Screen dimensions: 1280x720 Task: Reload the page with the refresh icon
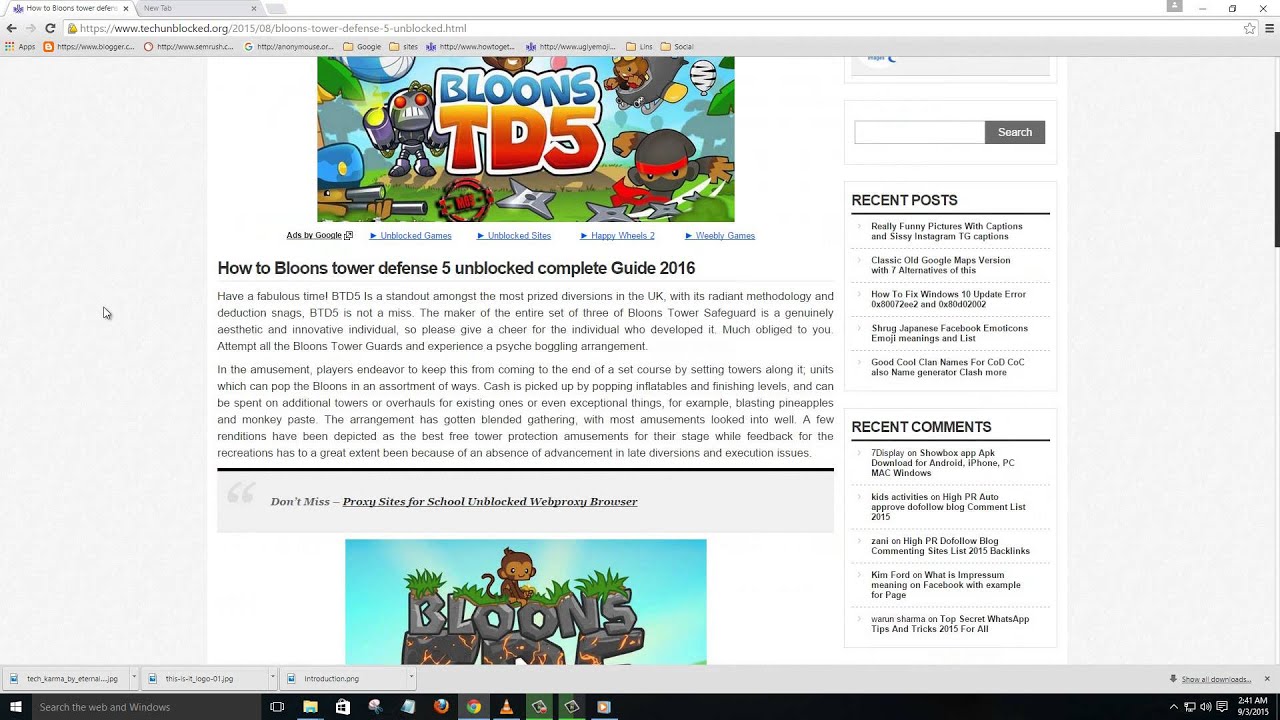click(50, 28)
